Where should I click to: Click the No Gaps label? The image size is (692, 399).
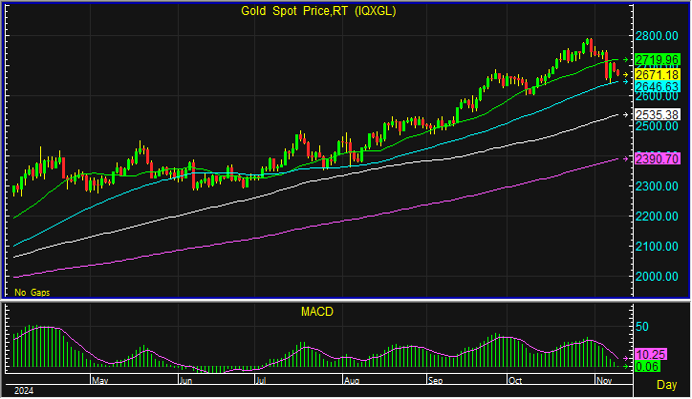coord(32,292)
